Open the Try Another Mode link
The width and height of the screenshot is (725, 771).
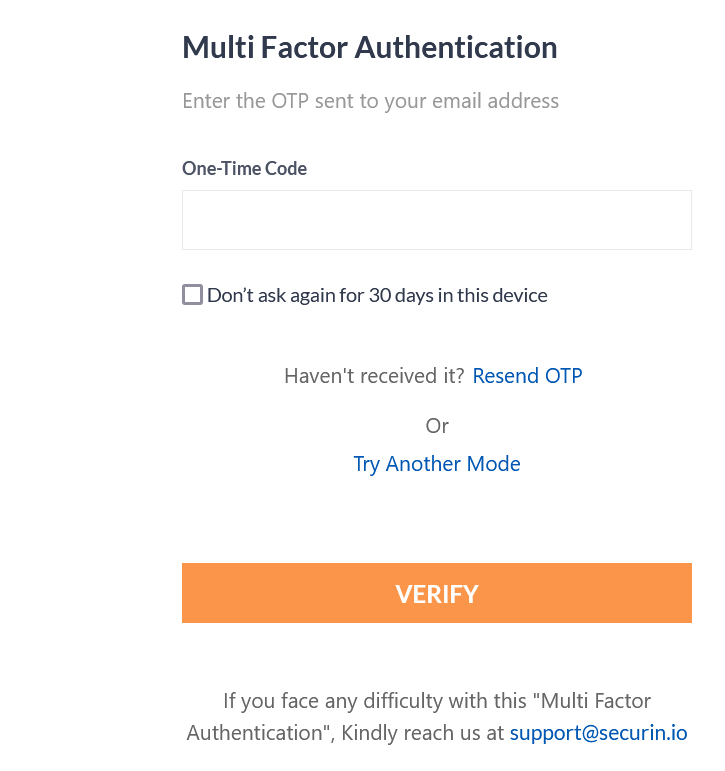[437, 464]
